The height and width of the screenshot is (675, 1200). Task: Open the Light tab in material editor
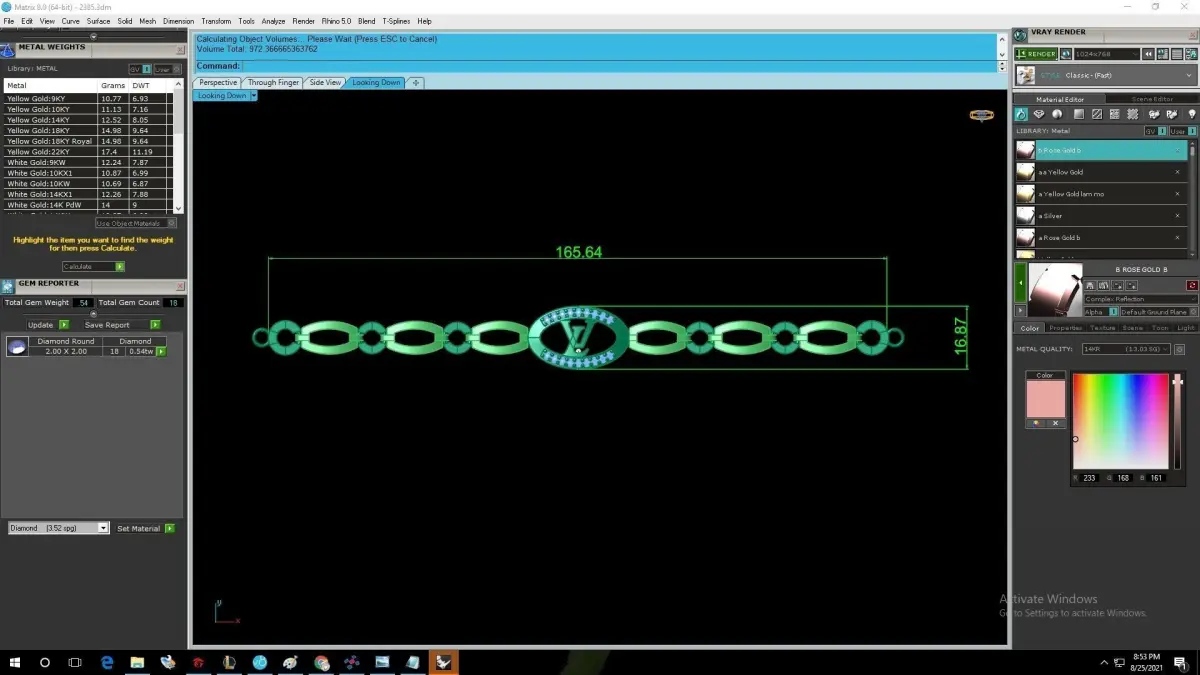click(1186, 328)
